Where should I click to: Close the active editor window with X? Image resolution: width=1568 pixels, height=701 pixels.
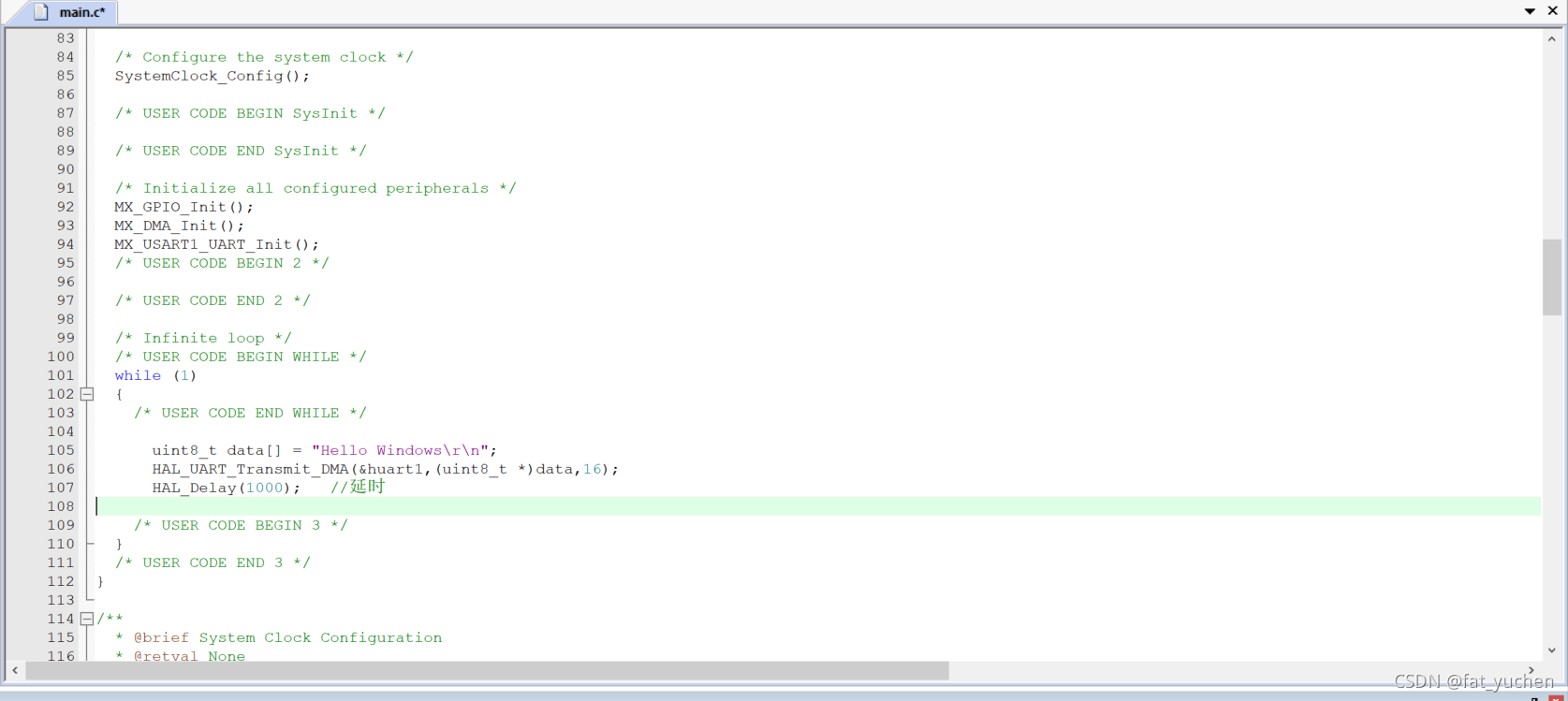[1552, 10]
